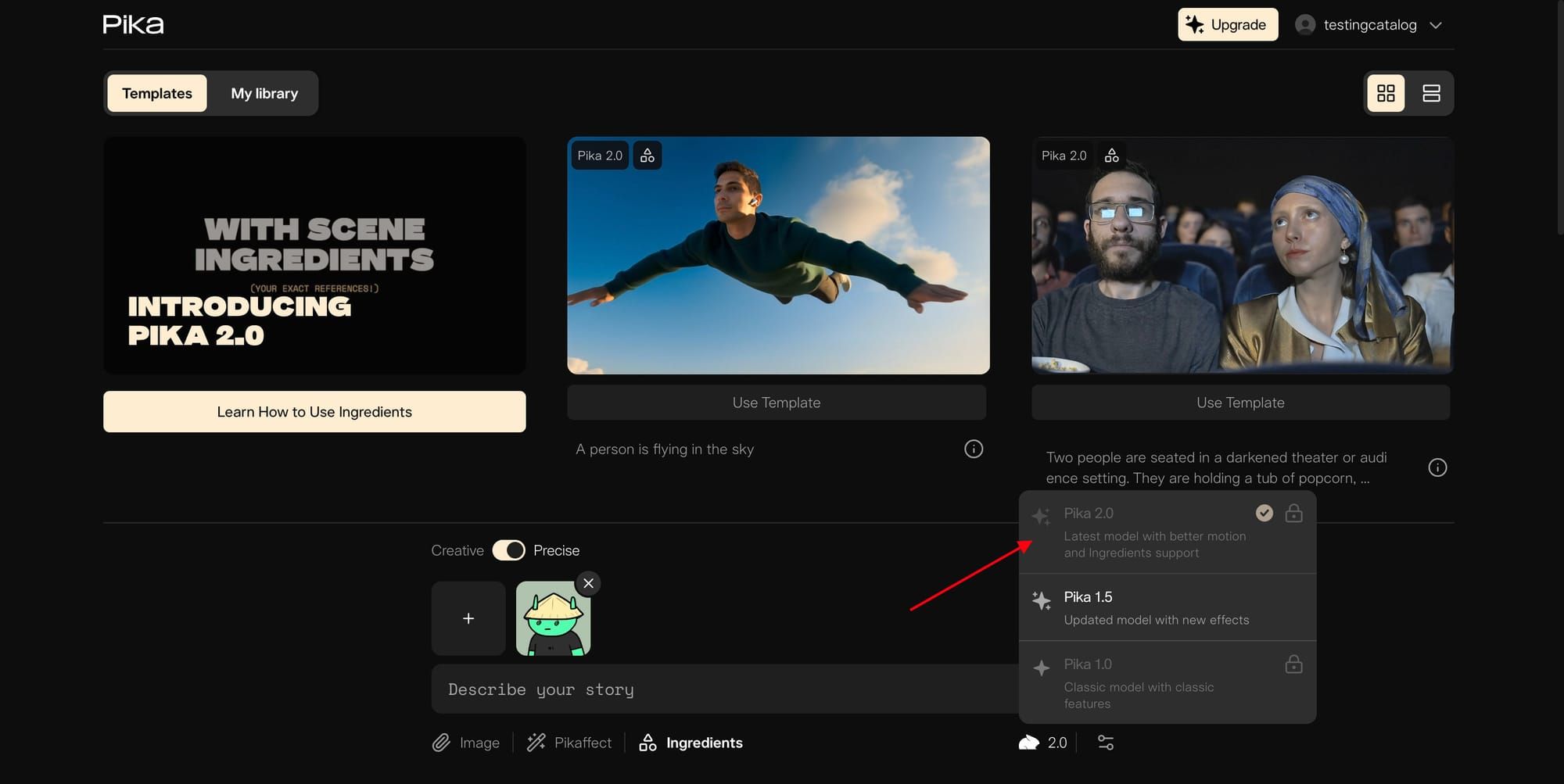This screenshot has width=1564, height=784.
Task: Focus the Describe your story input
Action: pos(725,689)
